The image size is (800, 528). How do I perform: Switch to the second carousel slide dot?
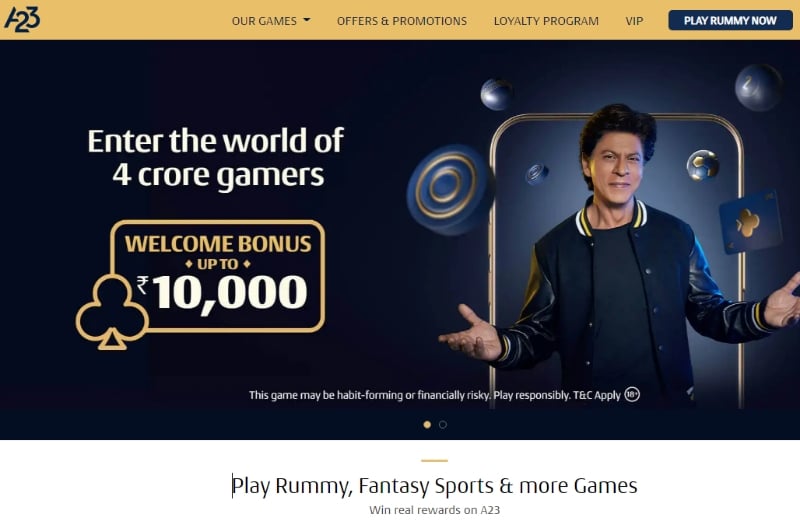[443, 424]
